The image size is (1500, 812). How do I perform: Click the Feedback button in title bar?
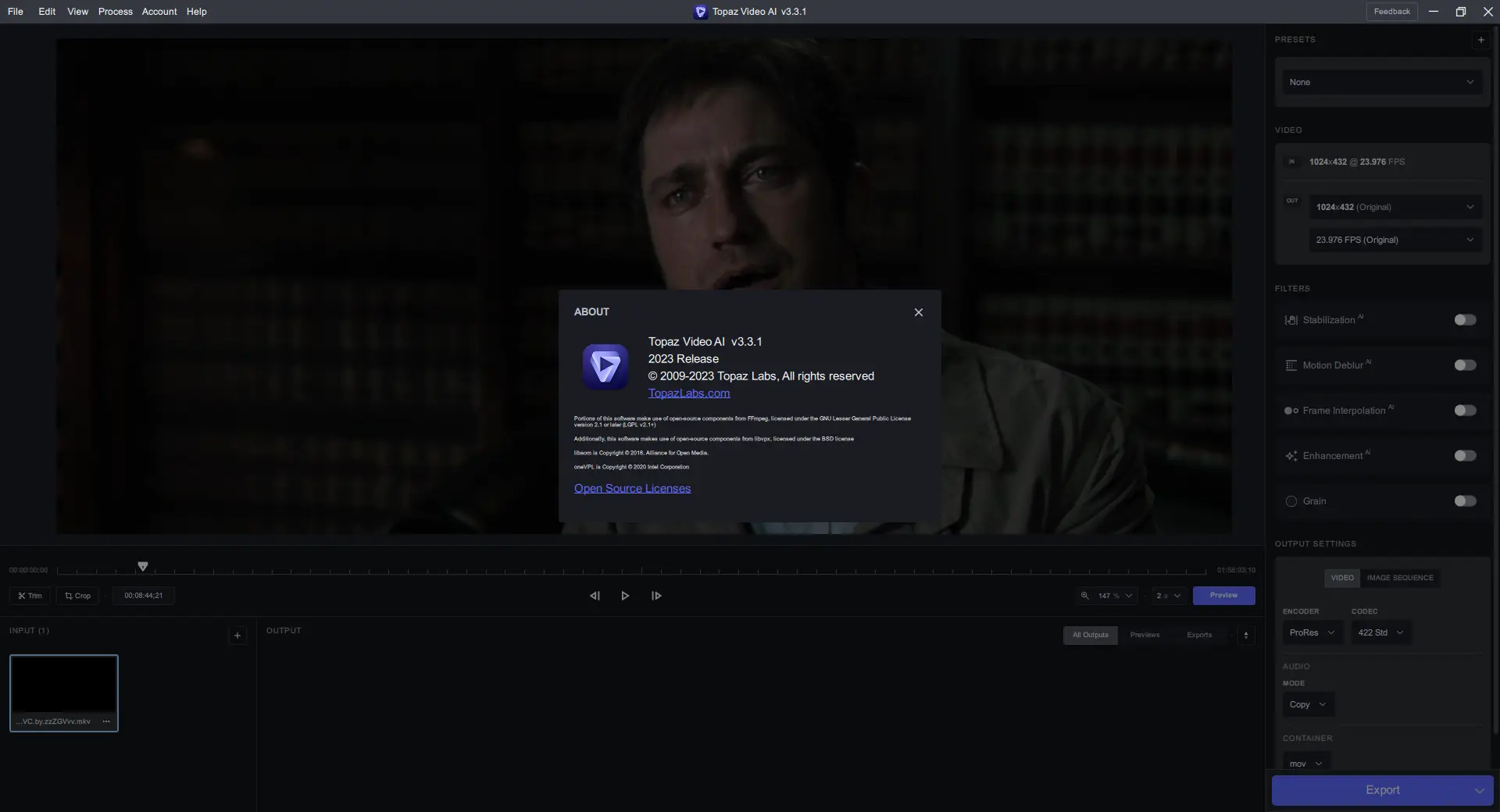1392,12
